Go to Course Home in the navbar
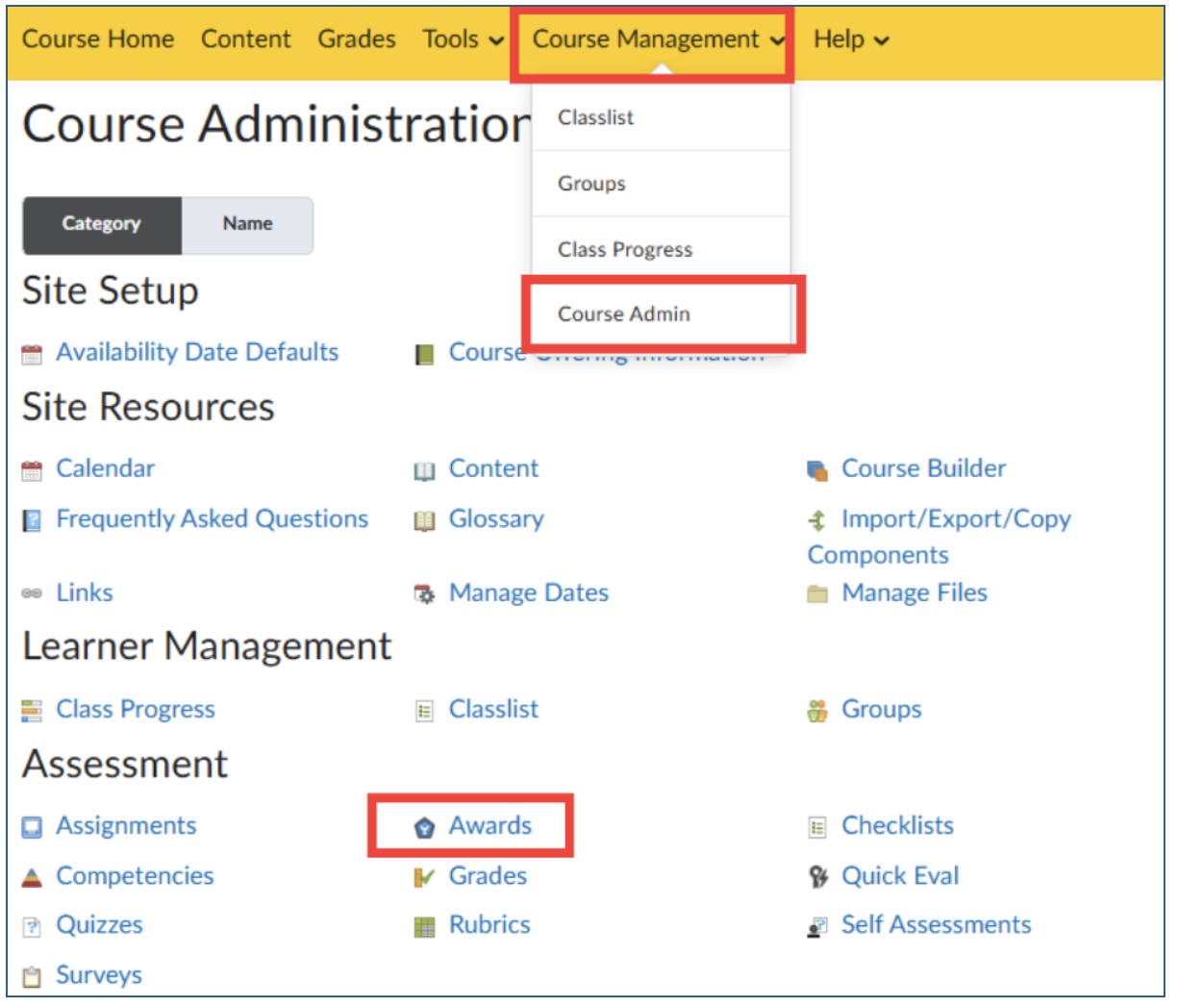The image size is (1177, 1008). pyautogui.click(x=98, y=39)
